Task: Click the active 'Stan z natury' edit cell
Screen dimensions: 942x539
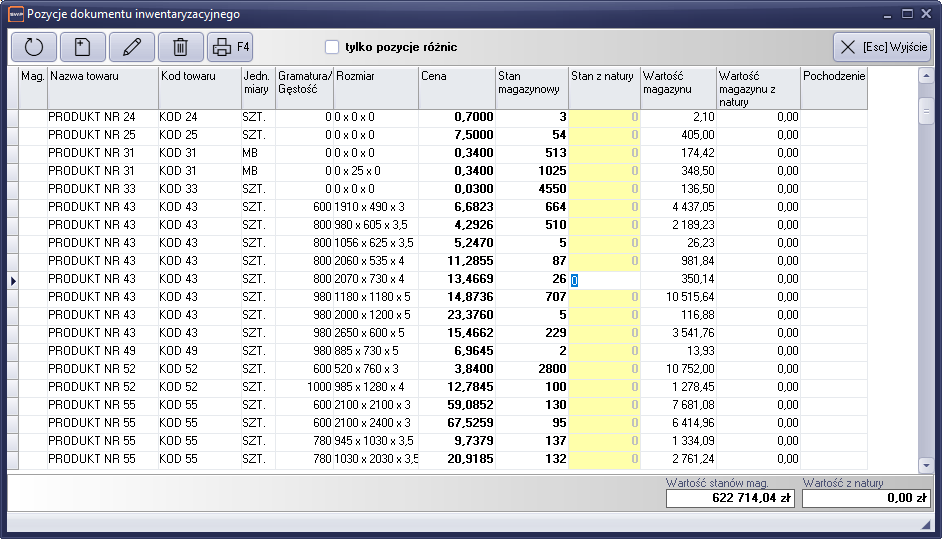Action: pos(605,281)
